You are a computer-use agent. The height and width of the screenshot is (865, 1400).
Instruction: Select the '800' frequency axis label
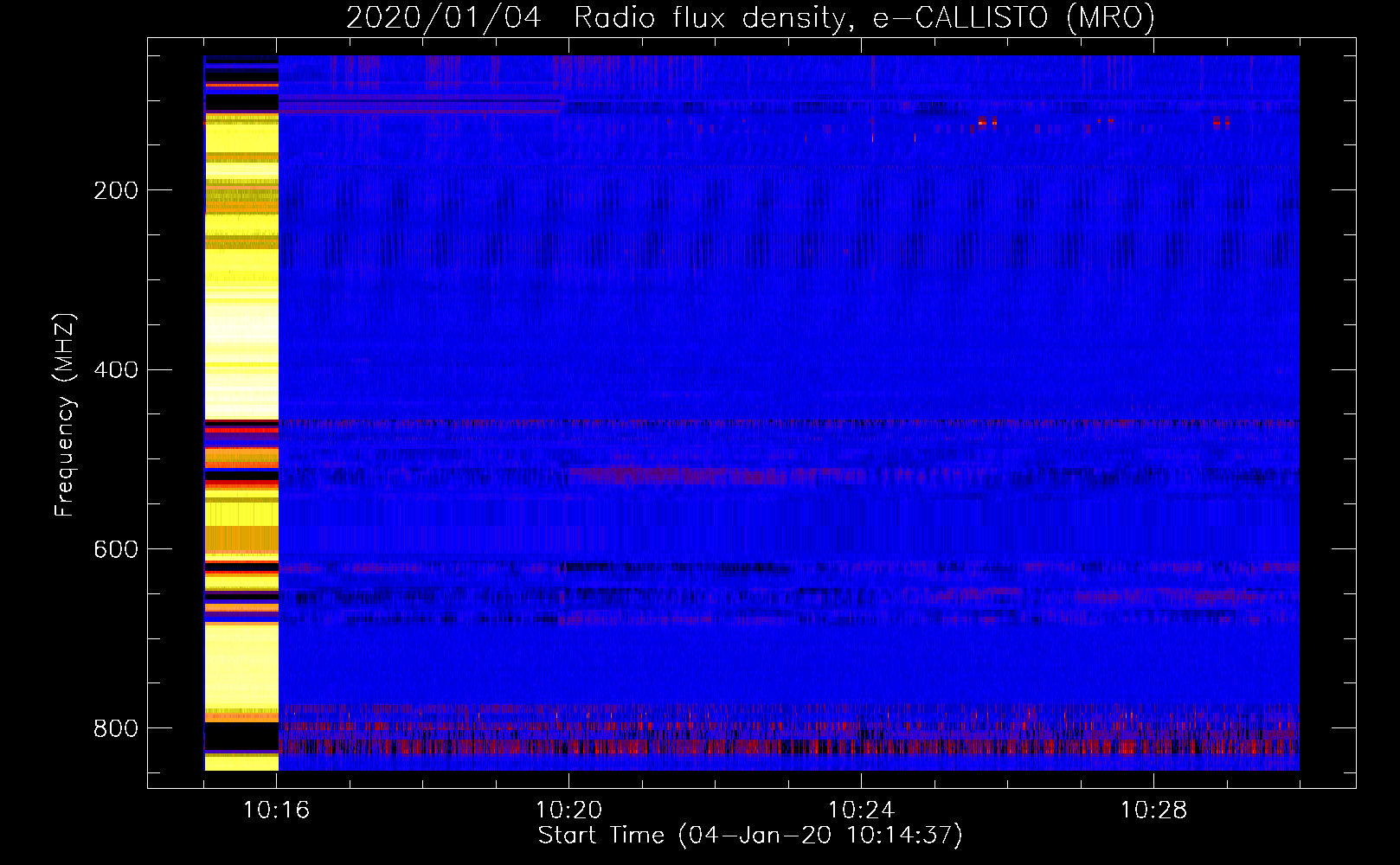116,728
